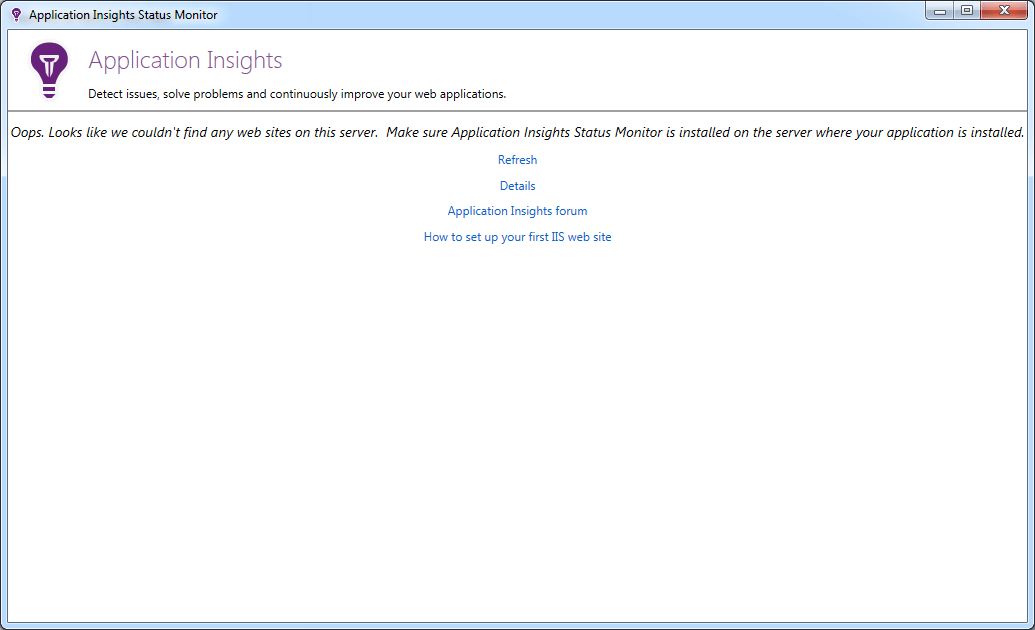The height and width of the screenshot is (630, 1035).
Task: Click the tagline about solving problems
Action: click(x=296, y=93)
